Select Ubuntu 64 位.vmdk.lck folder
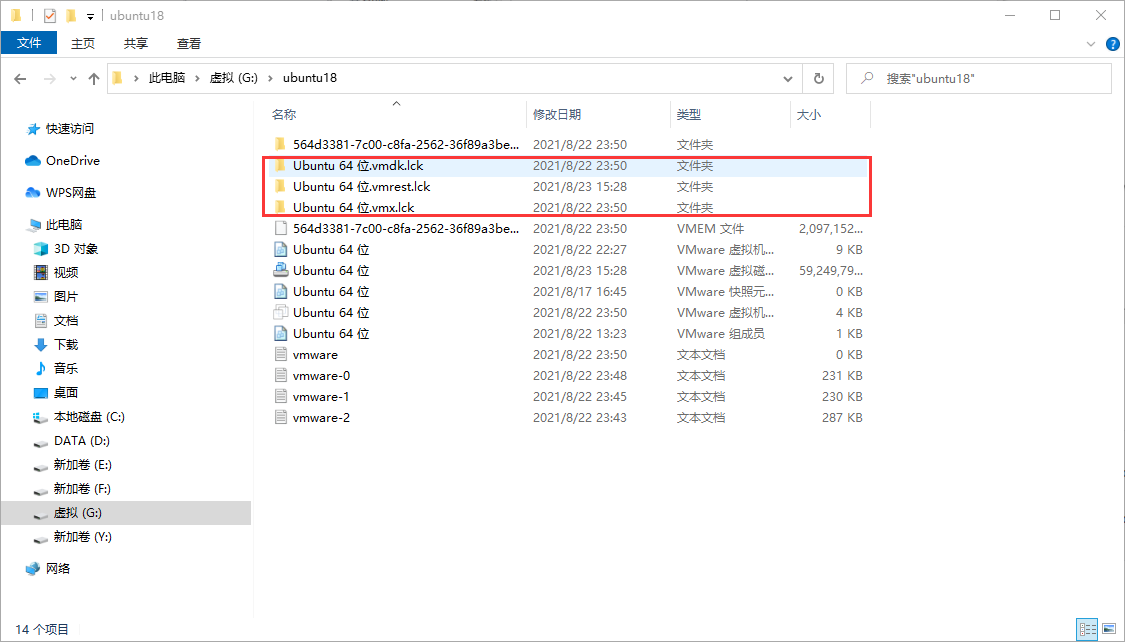The height and width of the screenshot is (642, 1125). (567, 166)
